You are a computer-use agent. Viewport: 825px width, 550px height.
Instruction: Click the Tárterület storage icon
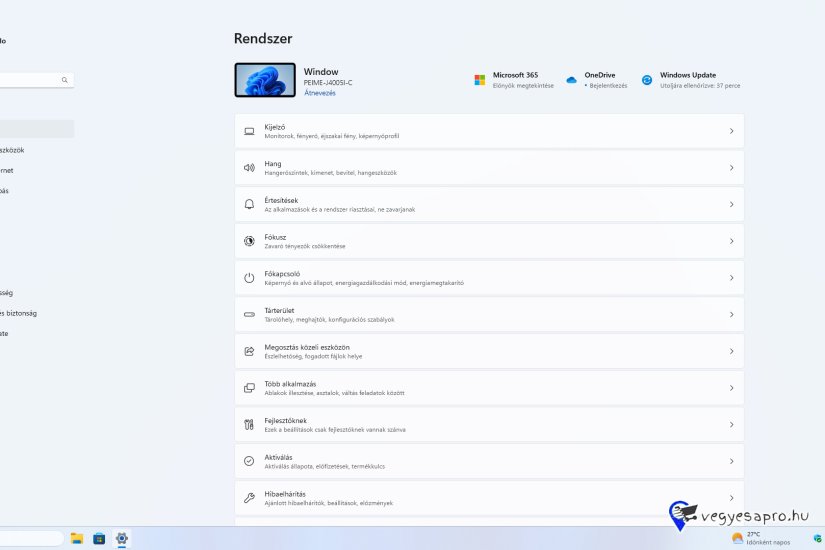(x=249, y=314)
